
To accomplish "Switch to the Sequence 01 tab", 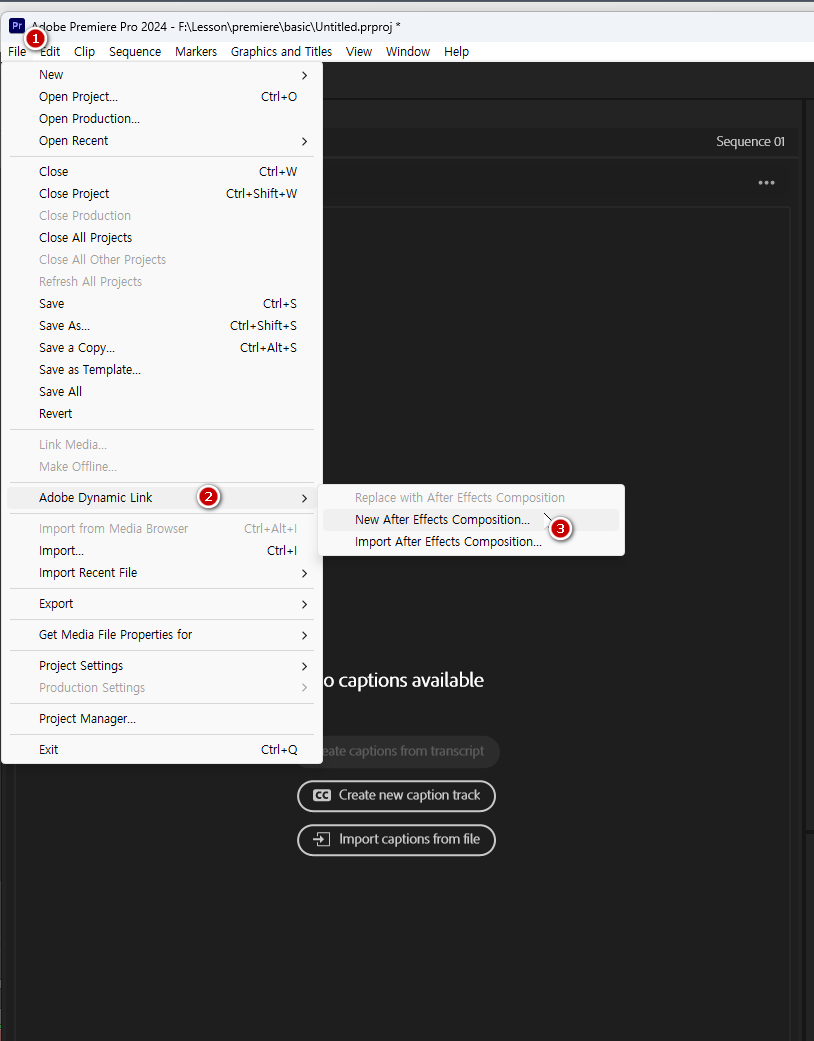I will (x=750, y=142).
